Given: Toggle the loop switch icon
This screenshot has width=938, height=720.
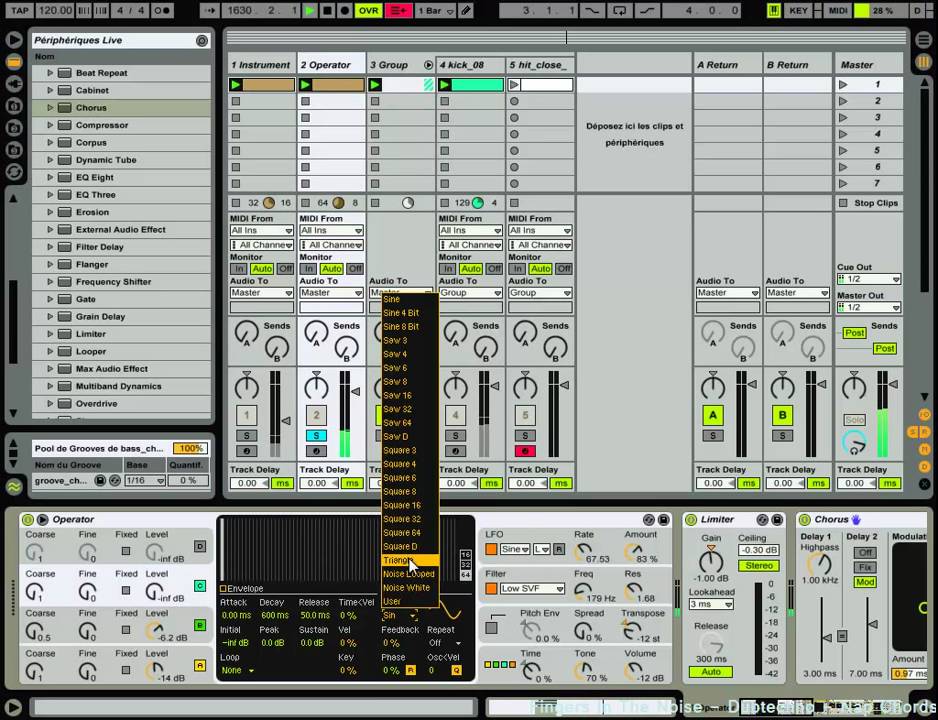Looking at the screenshot, I should pyautogui.click(x=620, y=10).
